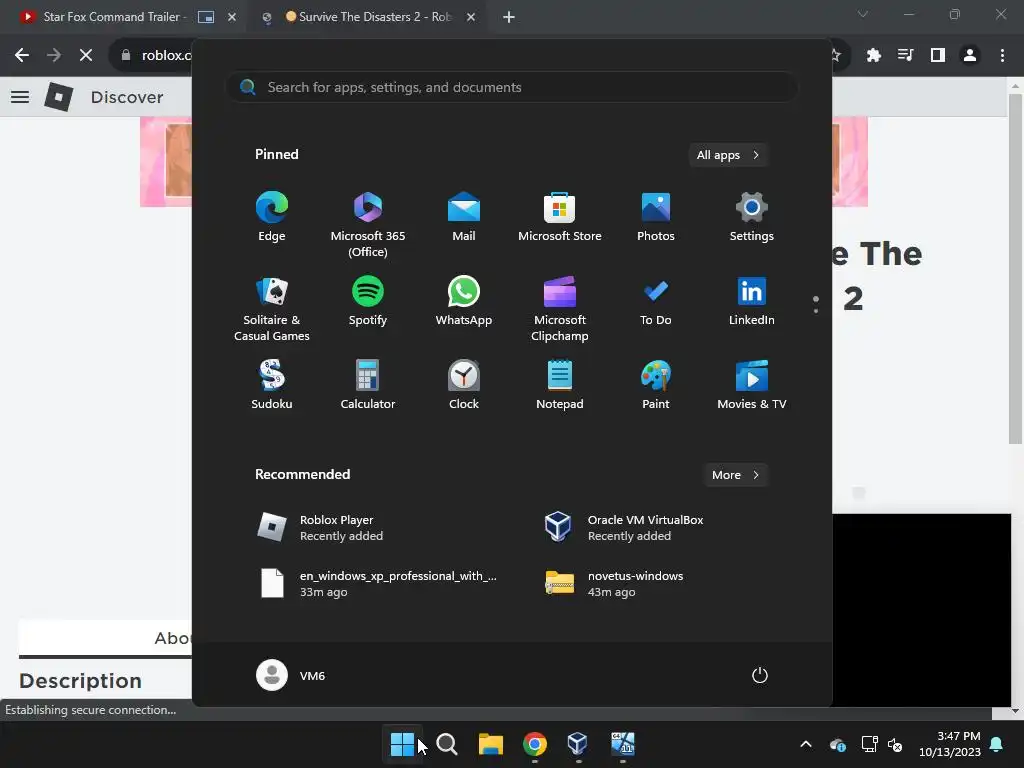Go back in Chrome

point(22,56)
